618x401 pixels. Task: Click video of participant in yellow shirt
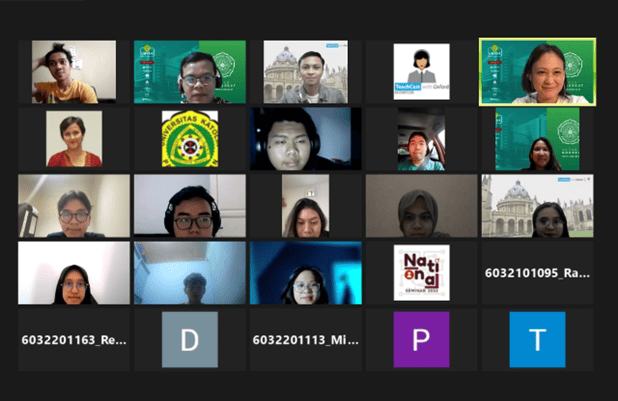74,72
